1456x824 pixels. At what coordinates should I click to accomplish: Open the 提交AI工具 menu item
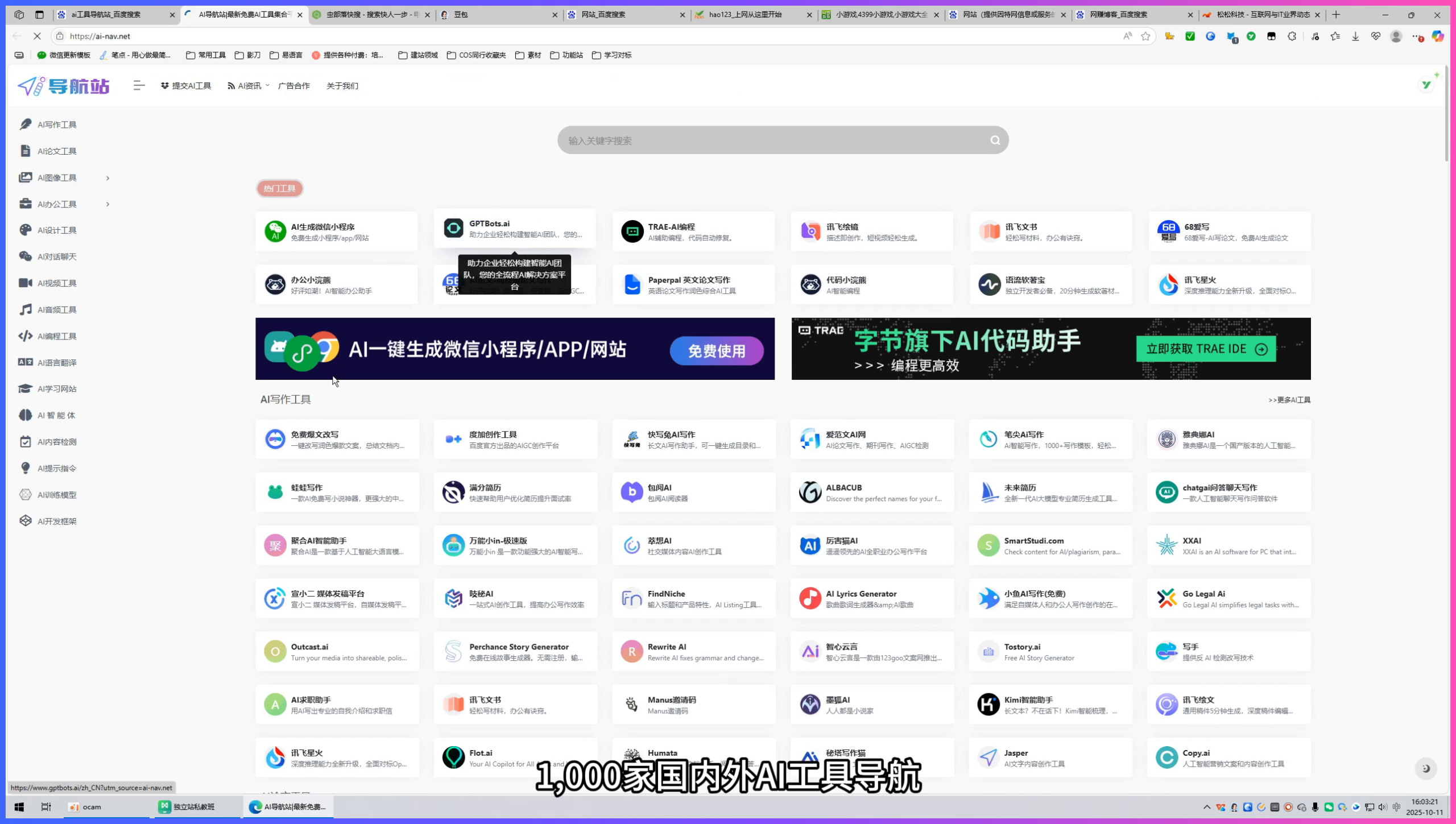tap(186, 86)
